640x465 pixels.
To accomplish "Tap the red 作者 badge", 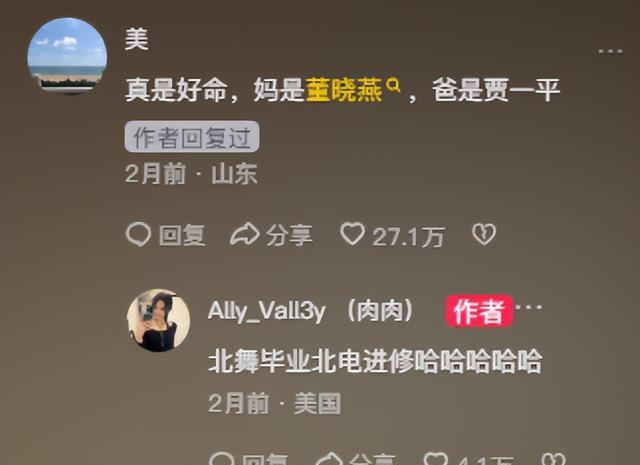I will [479, 311].
